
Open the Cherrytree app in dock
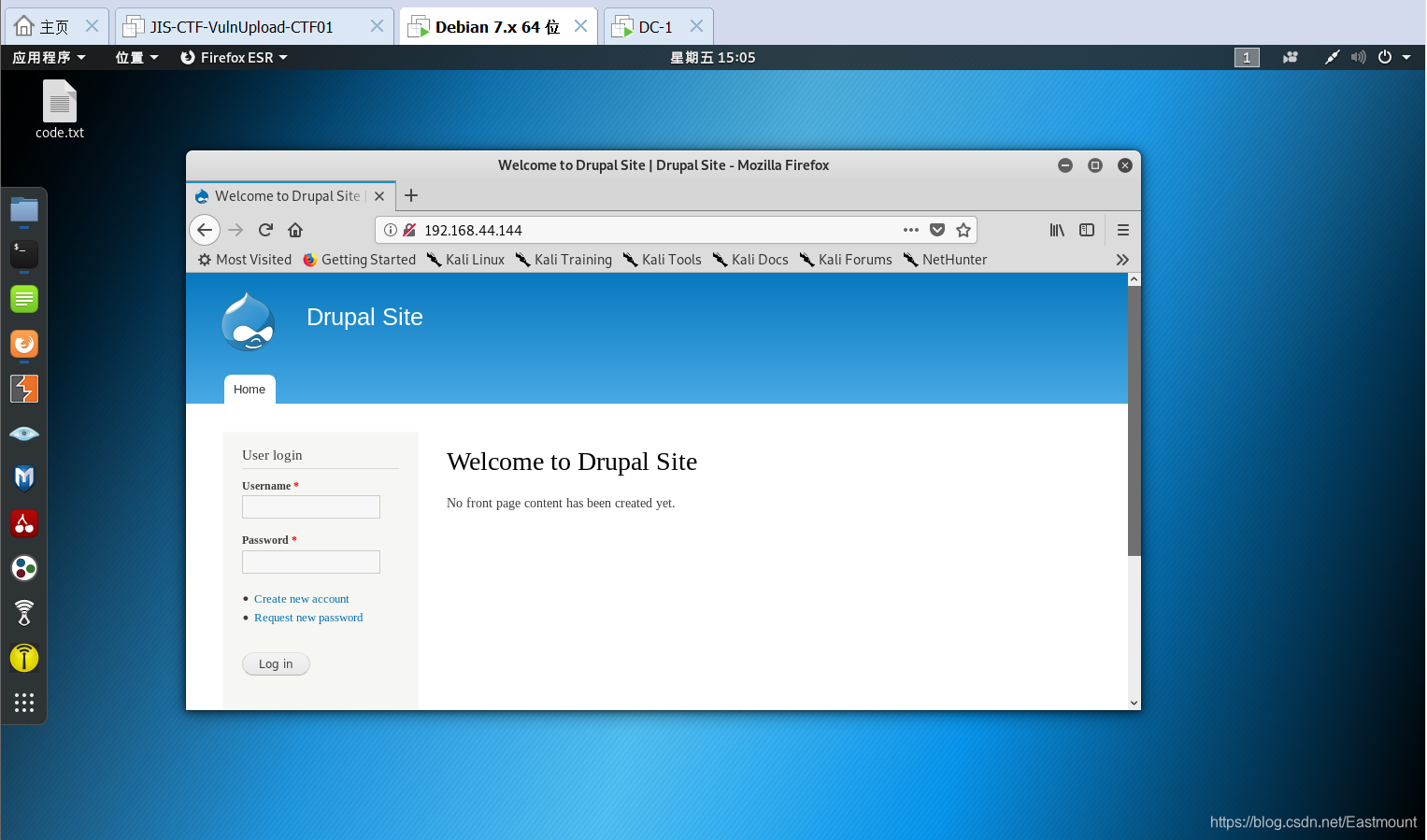24,523
